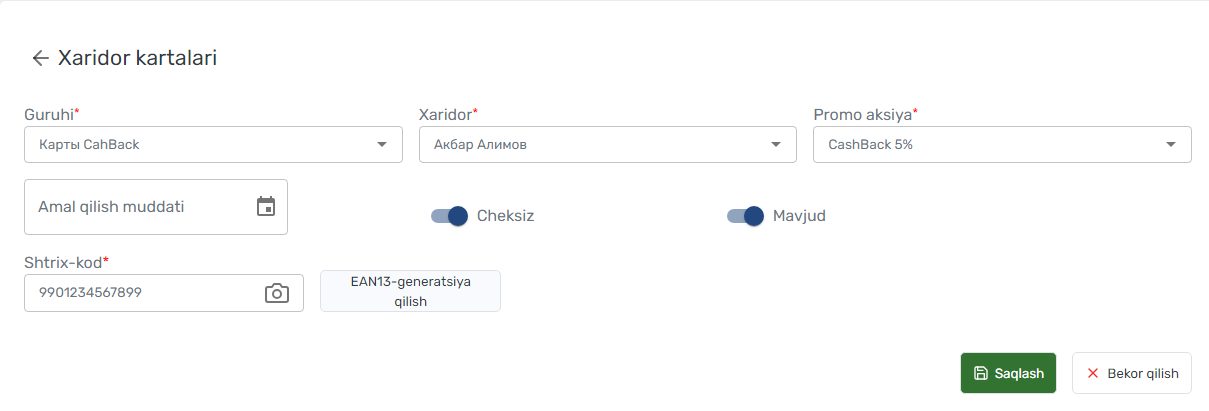
Task: Expand the Guruhi dropdown arrow
Action: point(381,144)
